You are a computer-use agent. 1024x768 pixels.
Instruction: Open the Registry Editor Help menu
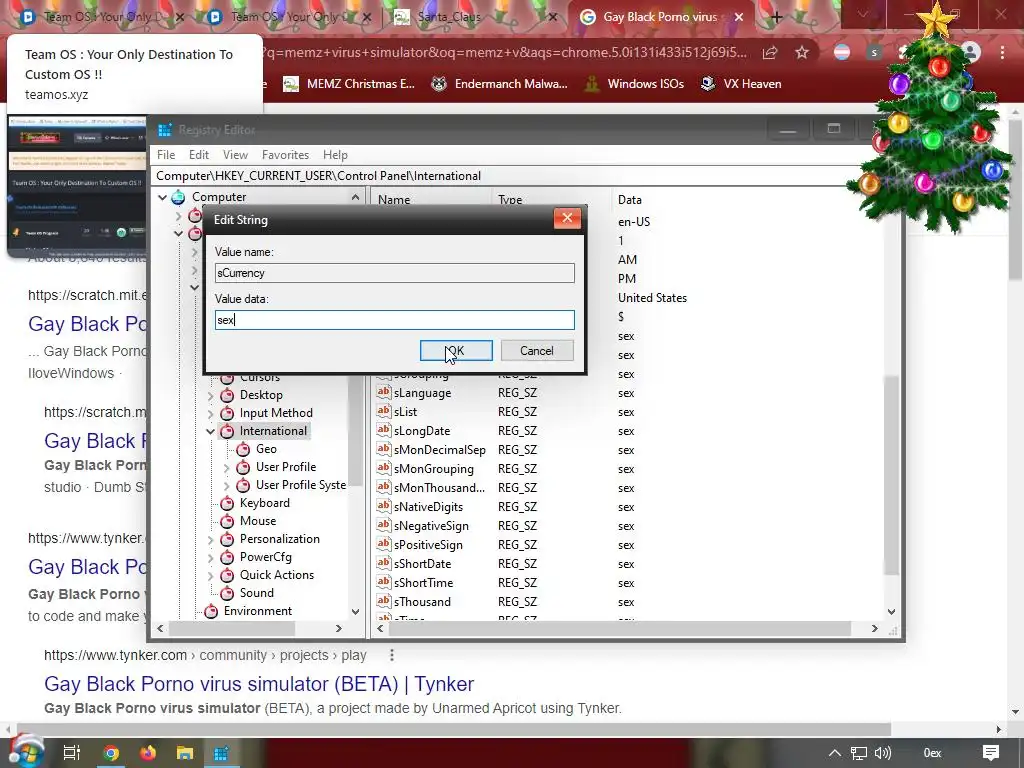[x=335, y=155]
